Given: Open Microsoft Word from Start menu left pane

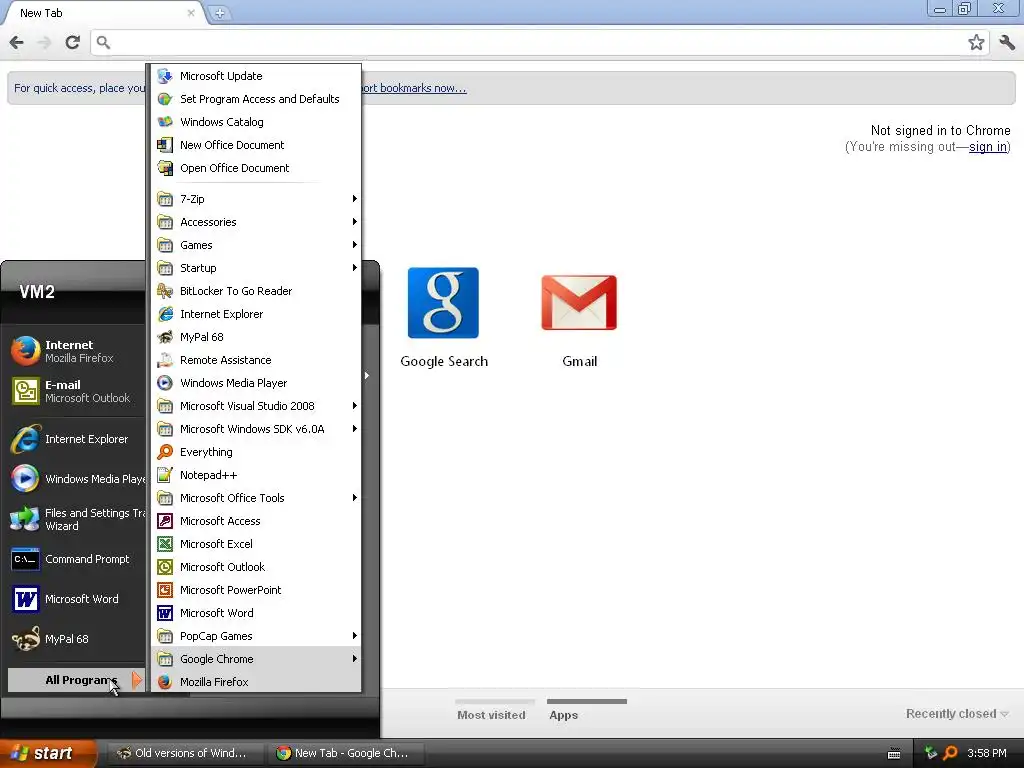Looking at the screenshot, I should pos(77,599).
